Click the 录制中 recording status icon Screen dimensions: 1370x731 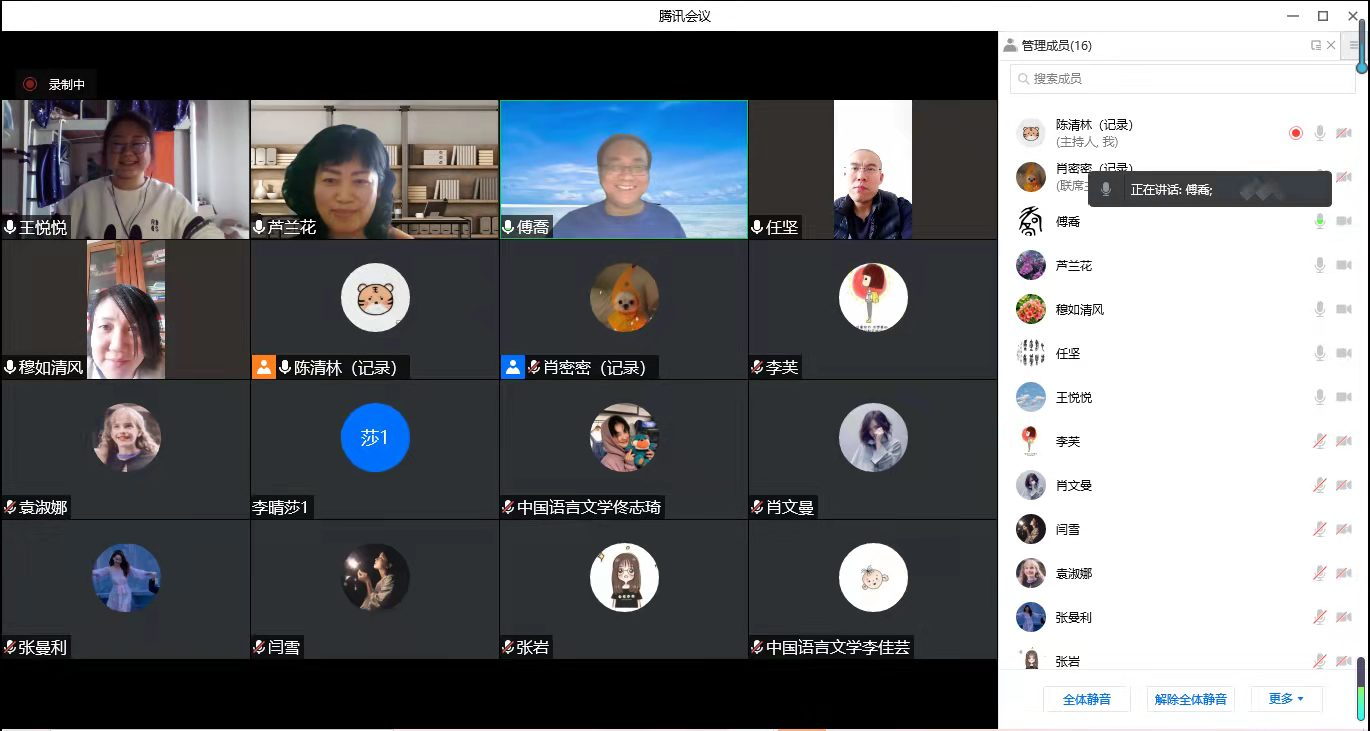pos(30,85)
